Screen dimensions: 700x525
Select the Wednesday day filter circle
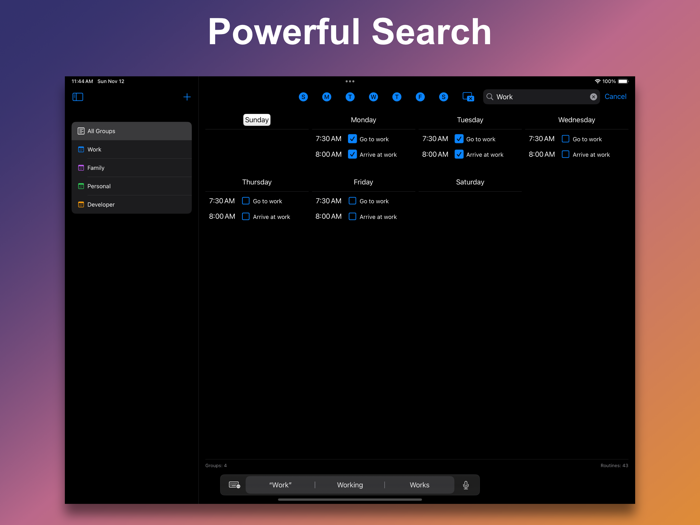coord(374,97)
